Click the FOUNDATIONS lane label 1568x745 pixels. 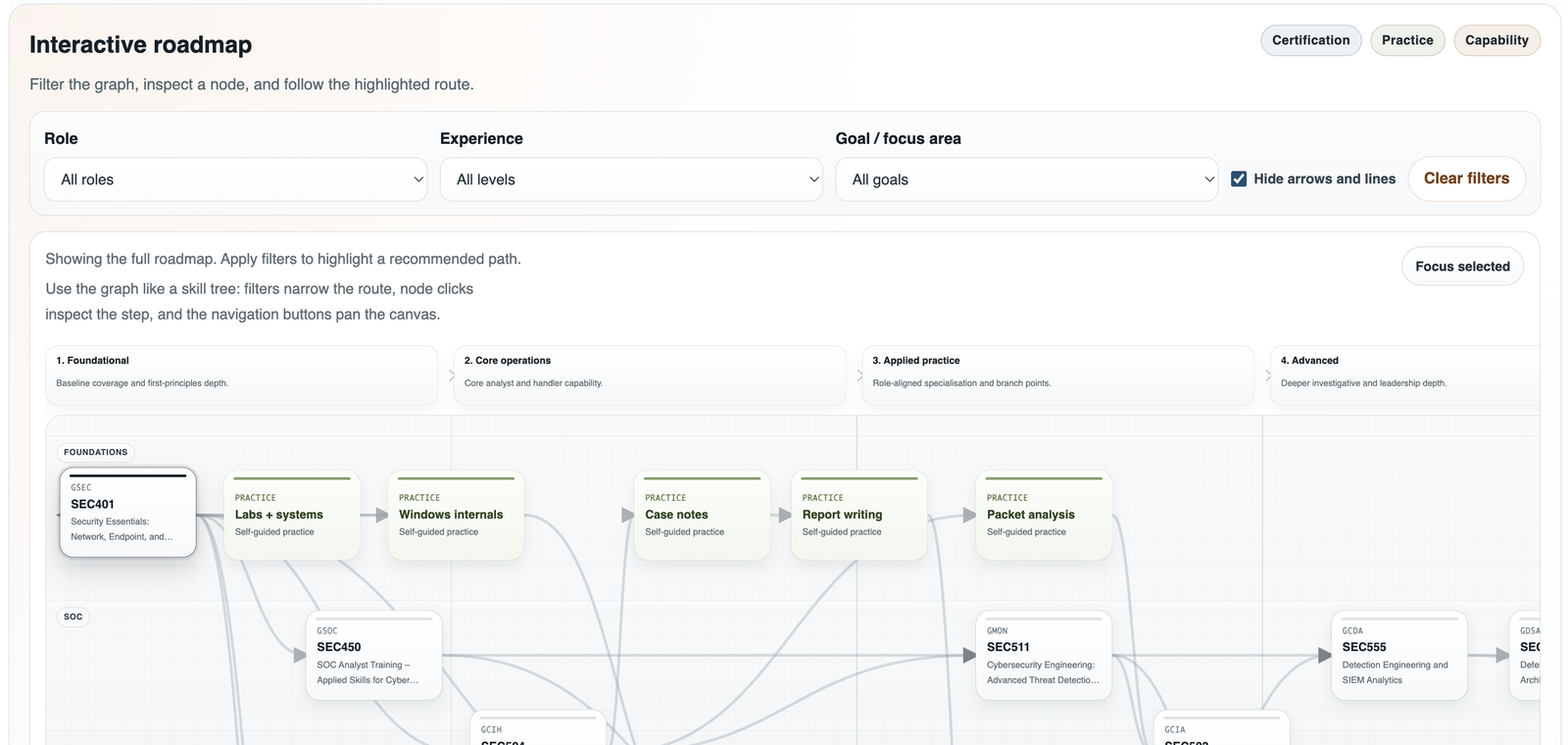click(96, 452)
